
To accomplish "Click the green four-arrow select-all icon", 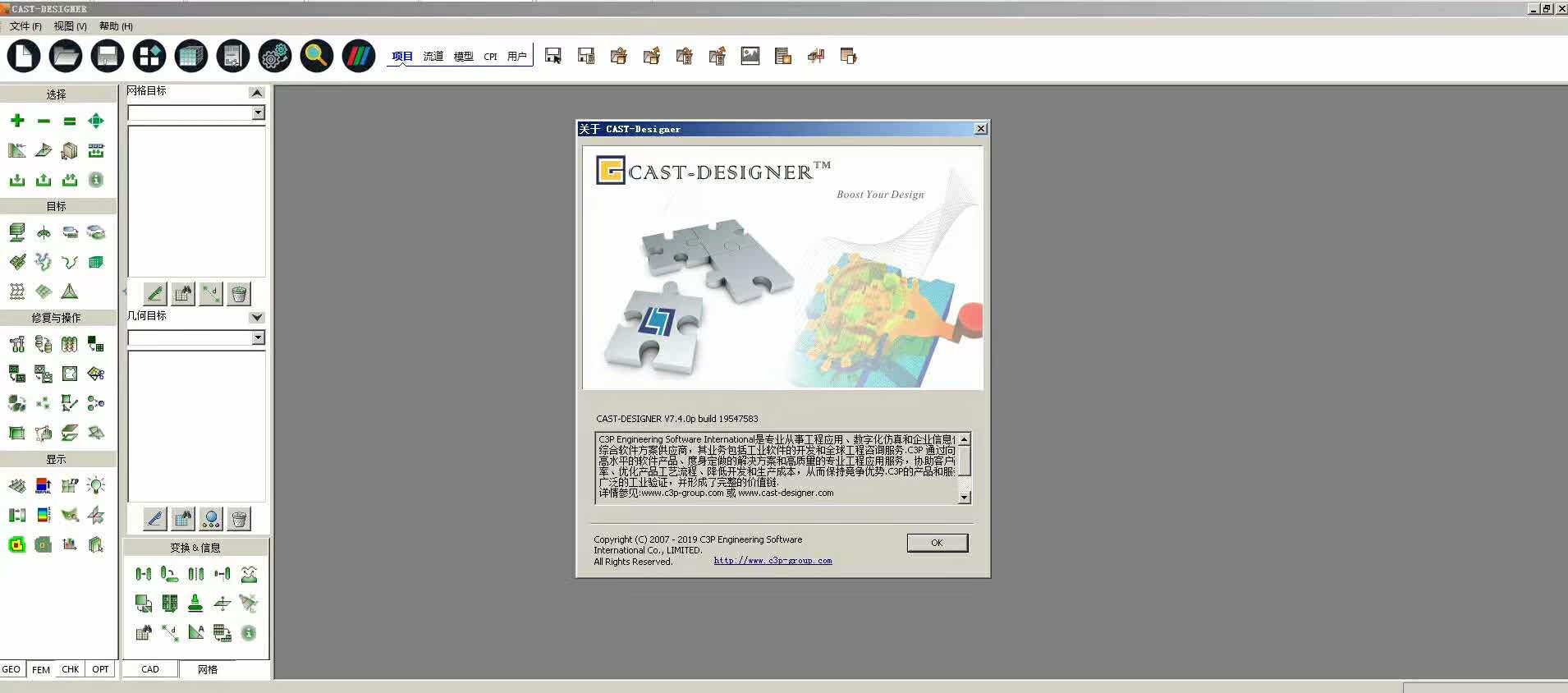I will (x=96, y=121).
